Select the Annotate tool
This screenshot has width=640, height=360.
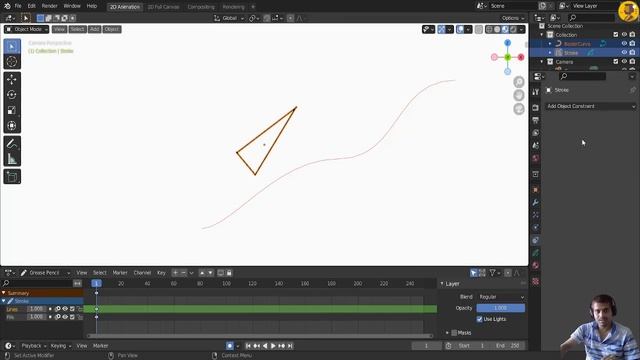[x=12, y=144]
